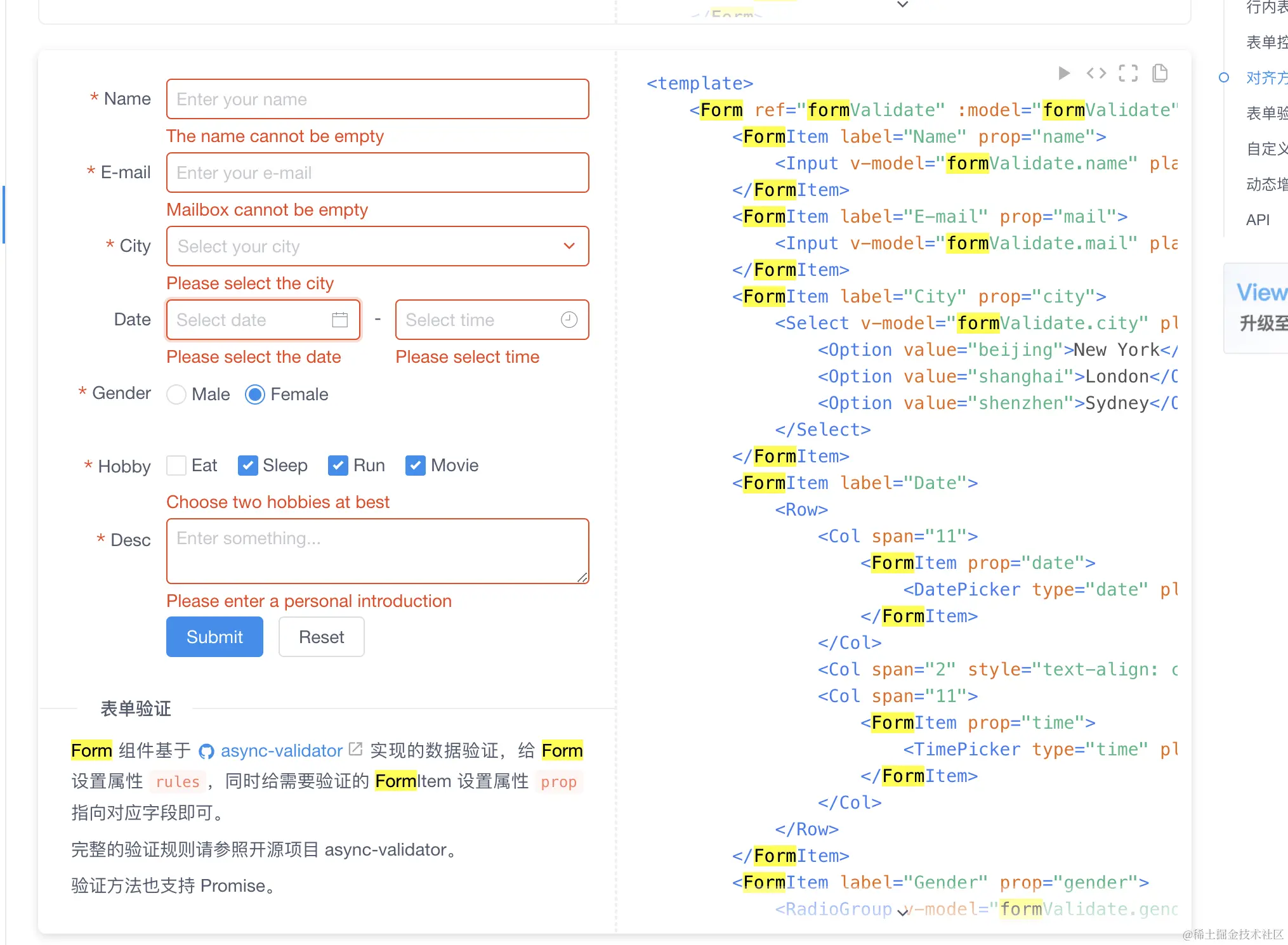
Task: Expand code with bottom chevron arrow
Action: pyautogui.click(x=902, y=913)
